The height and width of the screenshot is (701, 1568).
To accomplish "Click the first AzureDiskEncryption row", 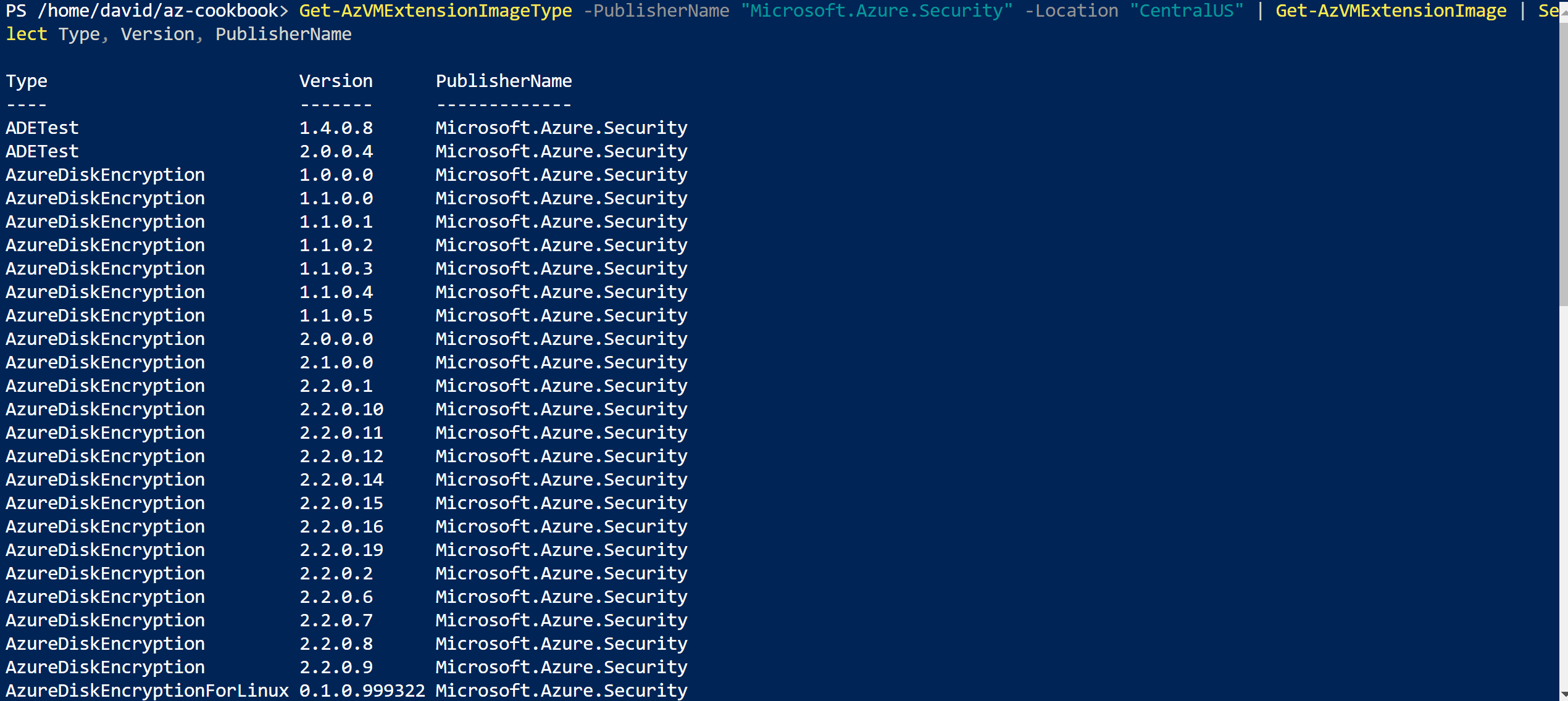I will point(105,174).
